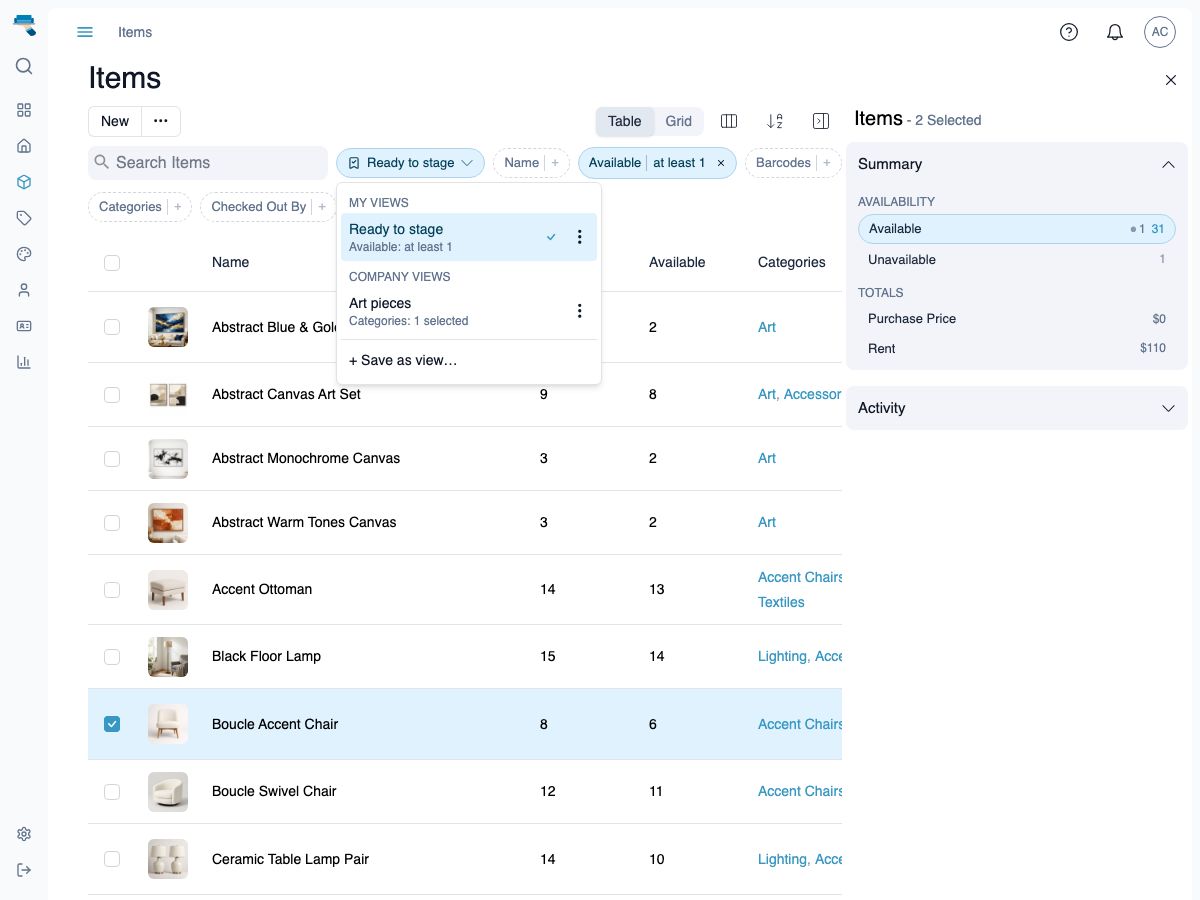Toggle the select-all header checkbox
The image size is (1200, 900).
click(112, 262)
